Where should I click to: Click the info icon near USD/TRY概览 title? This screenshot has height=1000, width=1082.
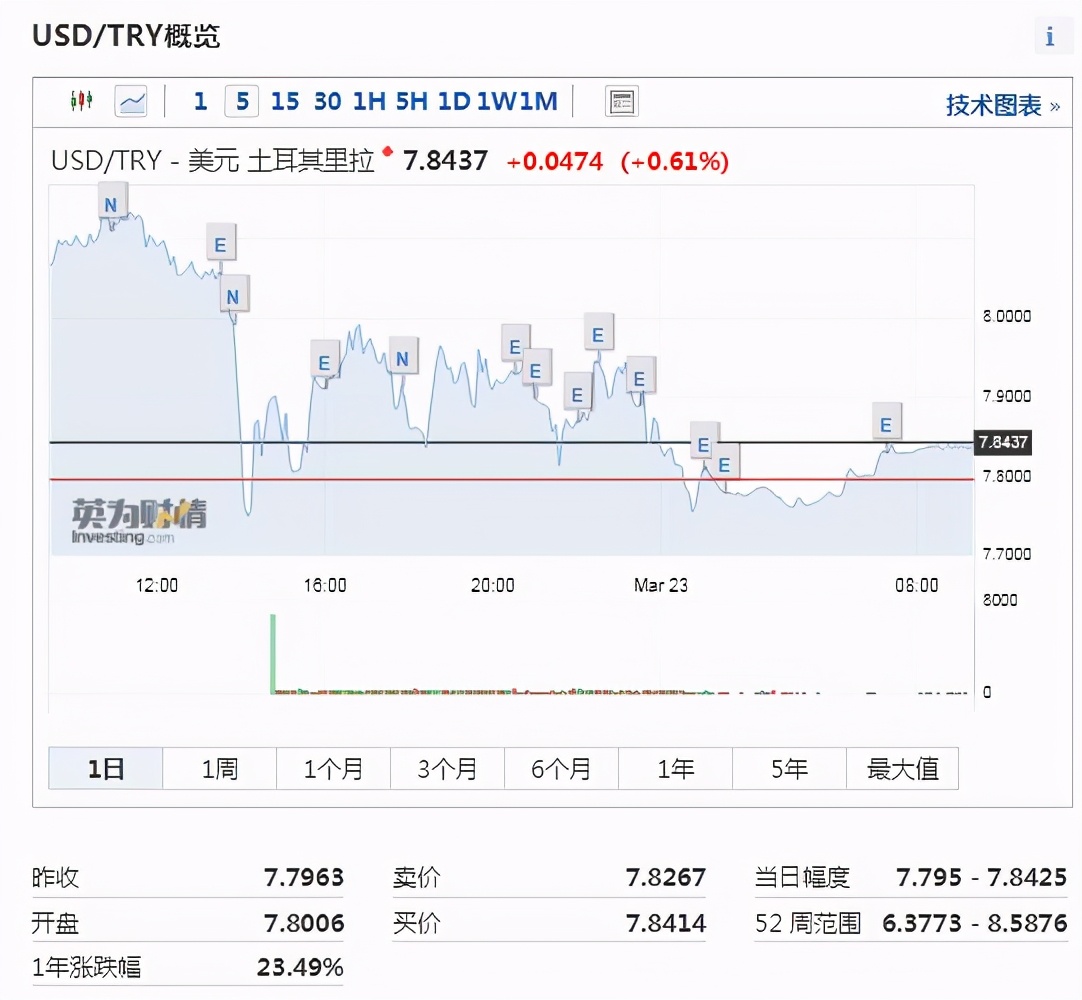click(x=1050, y=36)
